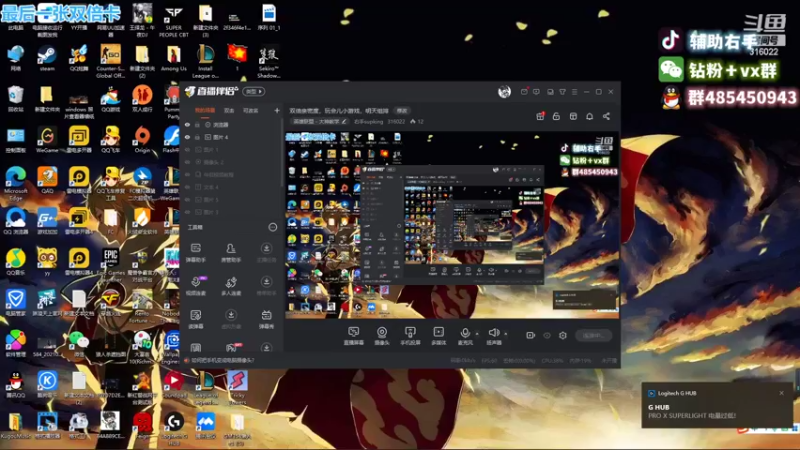Screen dimensions: 800x450
Task: Open Steam desktop shortcut
Action: (x=47, y=58)
